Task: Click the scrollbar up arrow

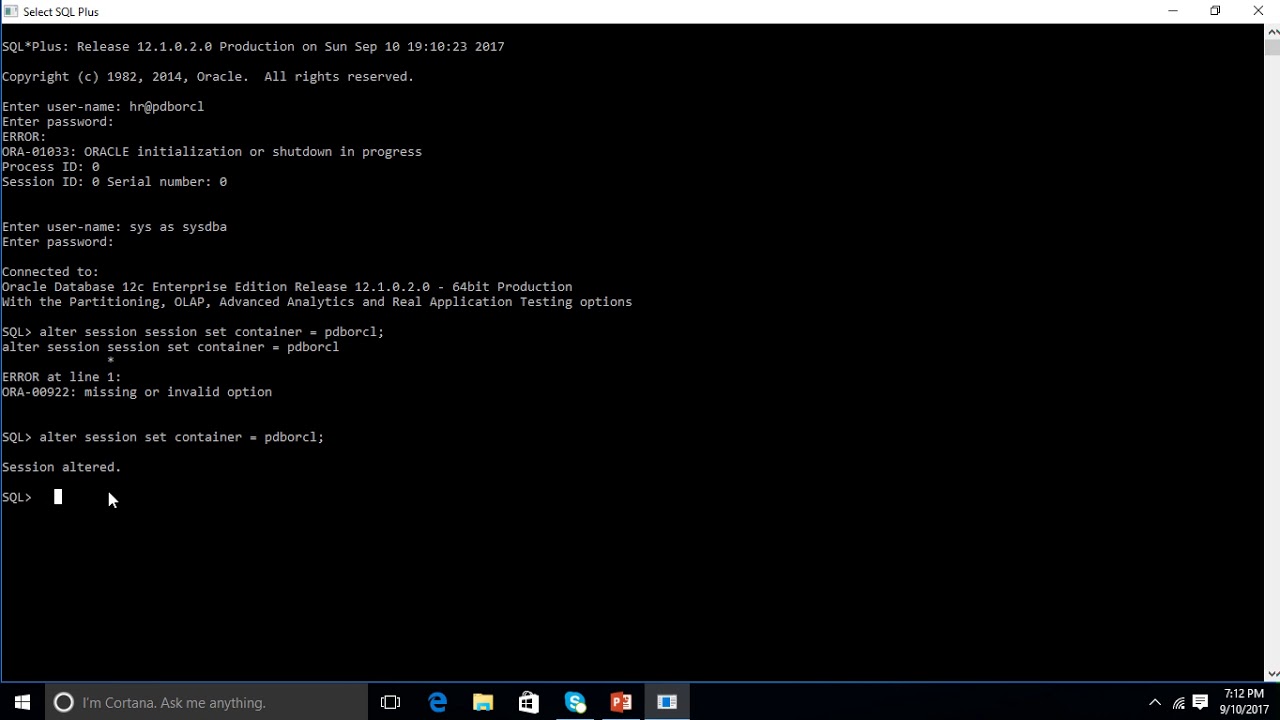Action: pyautogui.click(x=1272, y=31)
